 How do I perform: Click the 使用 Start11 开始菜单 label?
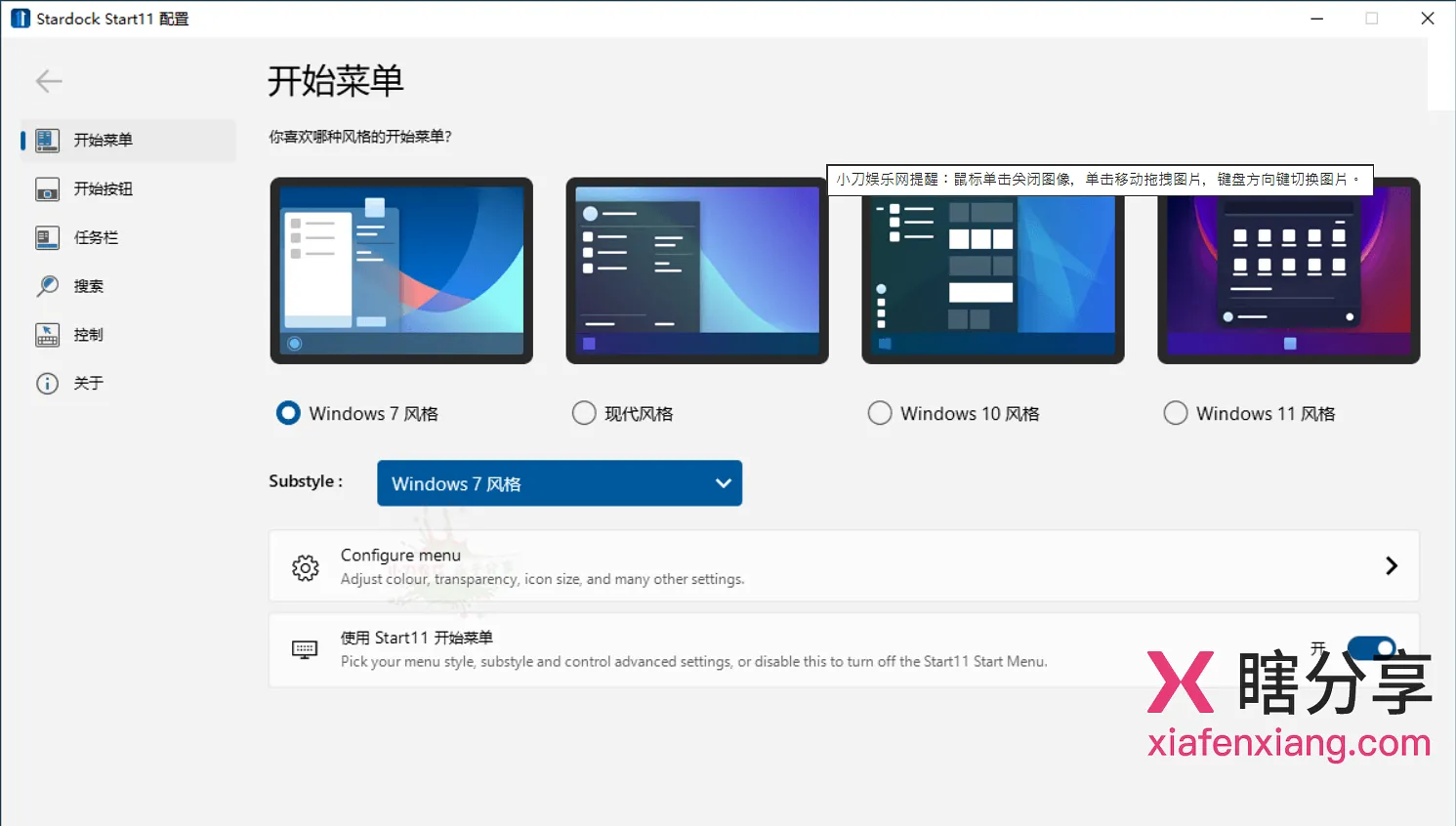click(x=417, y=638)
